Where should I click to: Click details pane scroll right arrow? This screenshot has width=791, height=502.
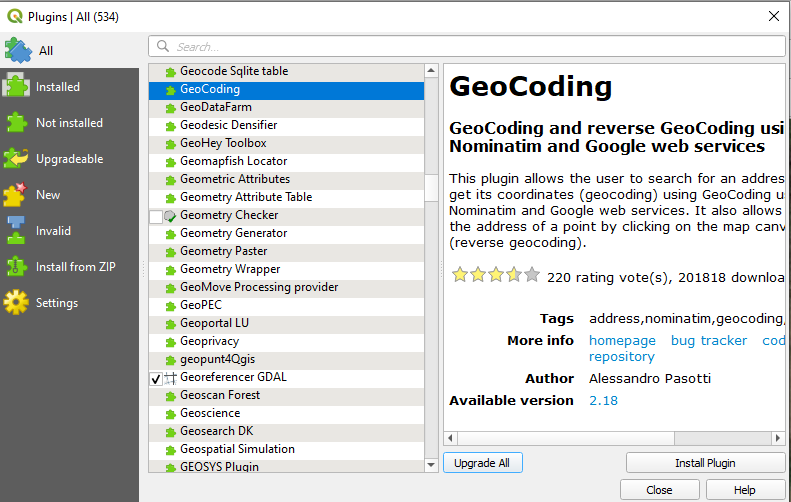(778, 438)
